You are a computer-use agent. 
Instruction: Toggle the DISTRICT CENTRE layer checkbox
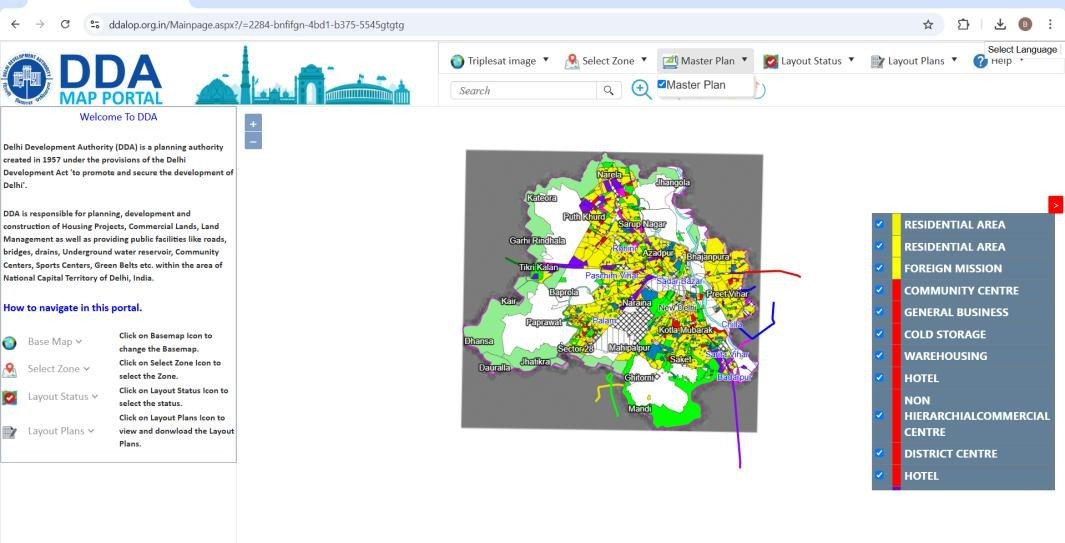pyautogui.click(x=880, y=453)
